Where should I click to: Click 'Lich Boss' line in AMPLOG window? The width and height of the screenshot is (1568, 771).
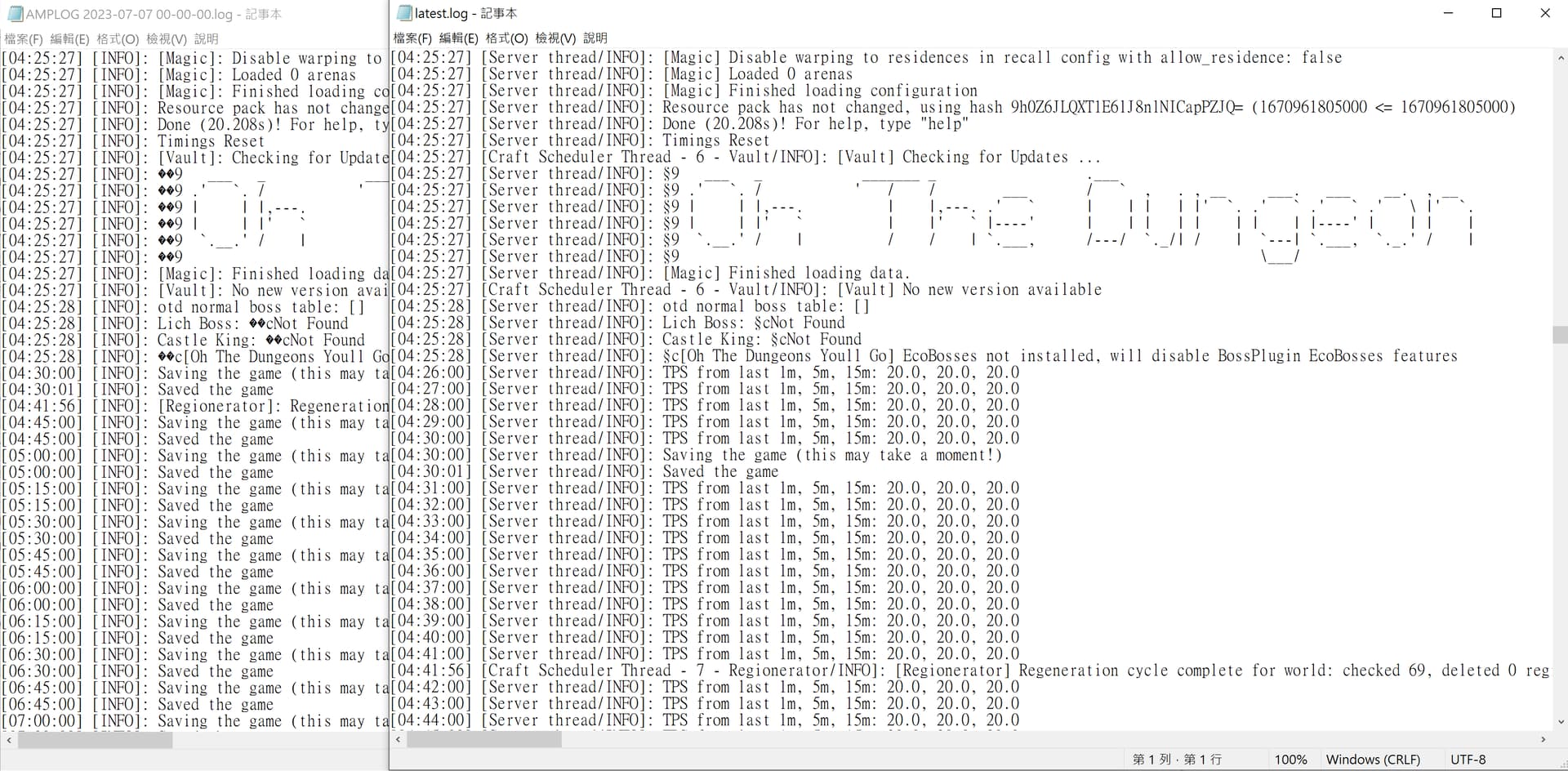(175, 323)
